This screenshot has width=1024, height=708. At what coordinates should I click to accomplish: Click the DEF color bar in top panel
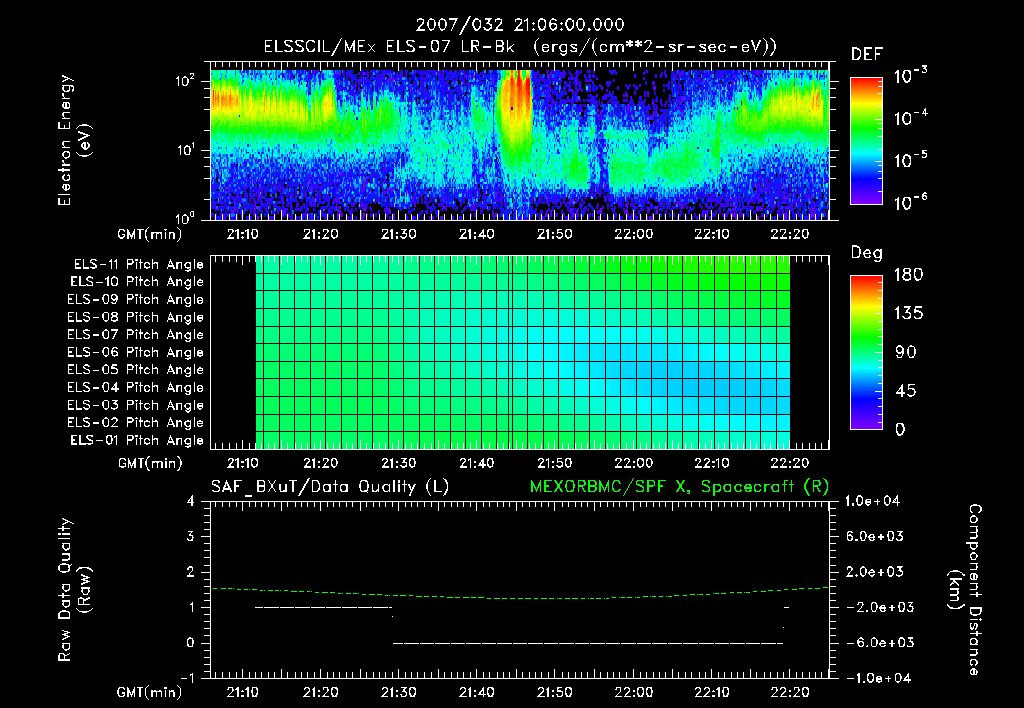tap(866, 140)
